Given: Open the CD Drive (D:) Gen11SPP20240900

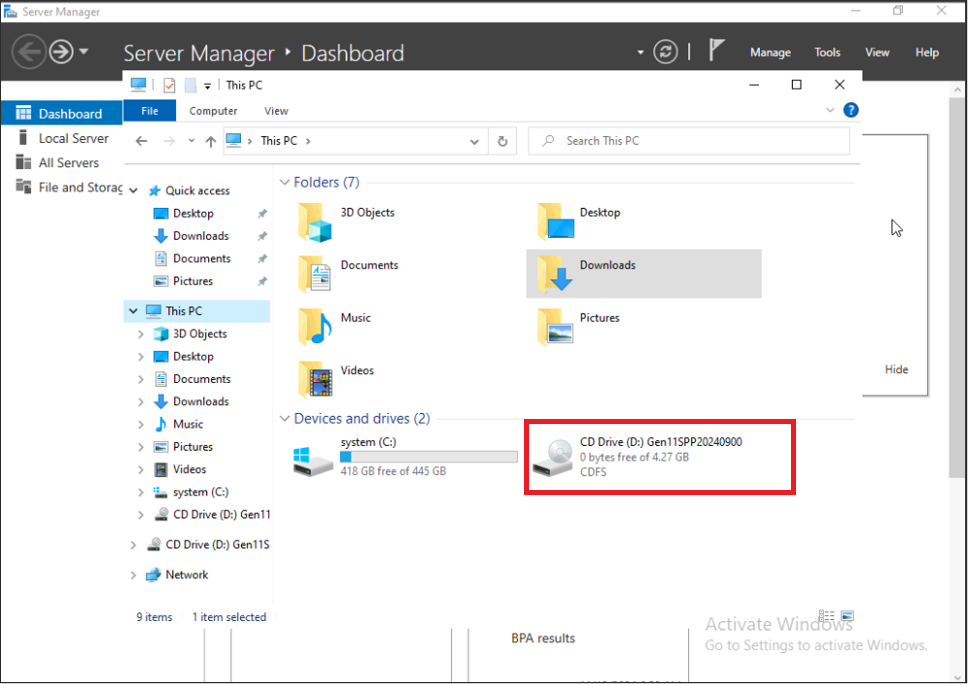Looking at the screenshot, I should point(552,457).
